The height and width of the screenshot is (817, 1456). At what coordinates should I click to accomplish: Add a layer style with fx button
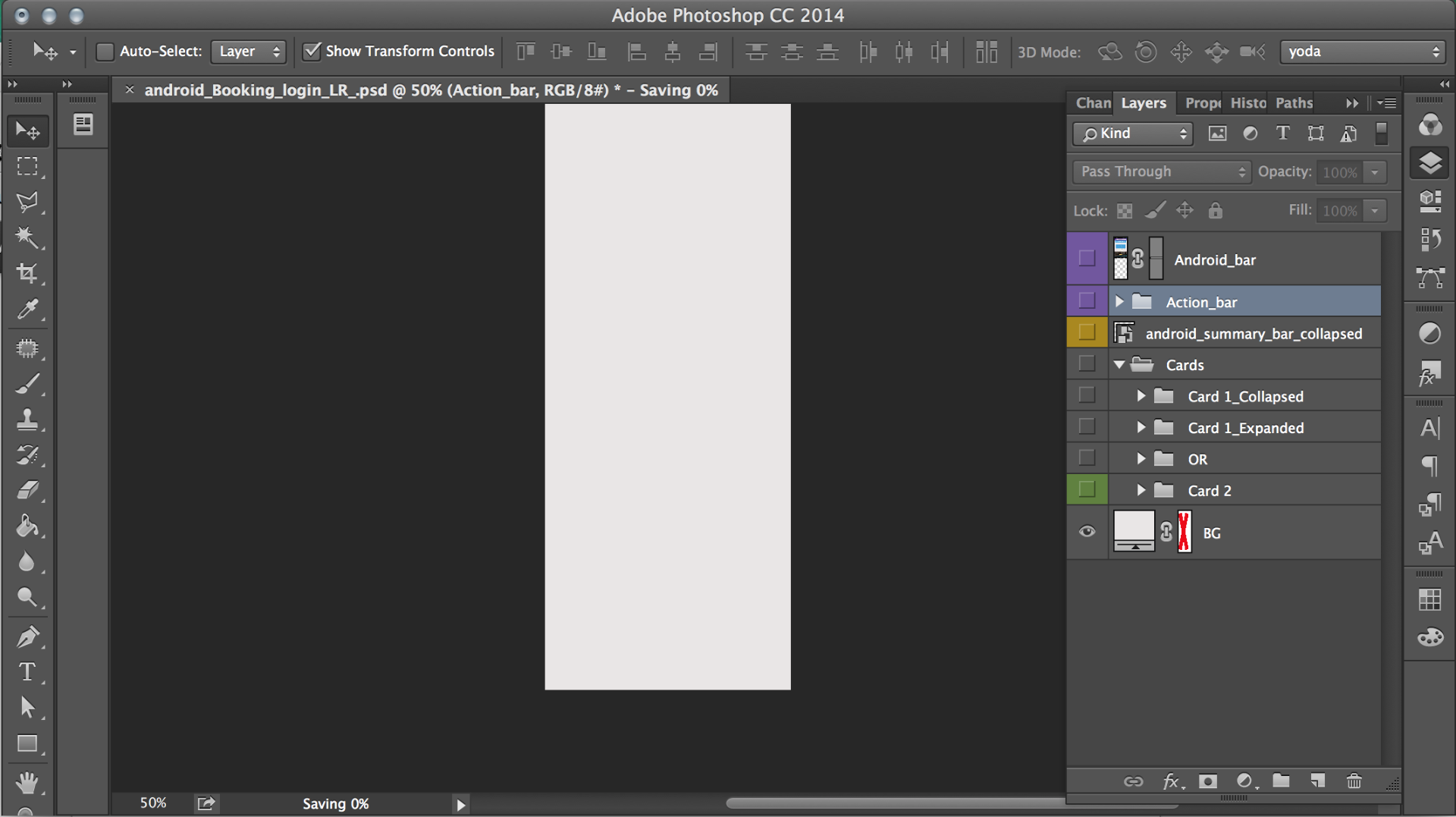[1172, 781]
